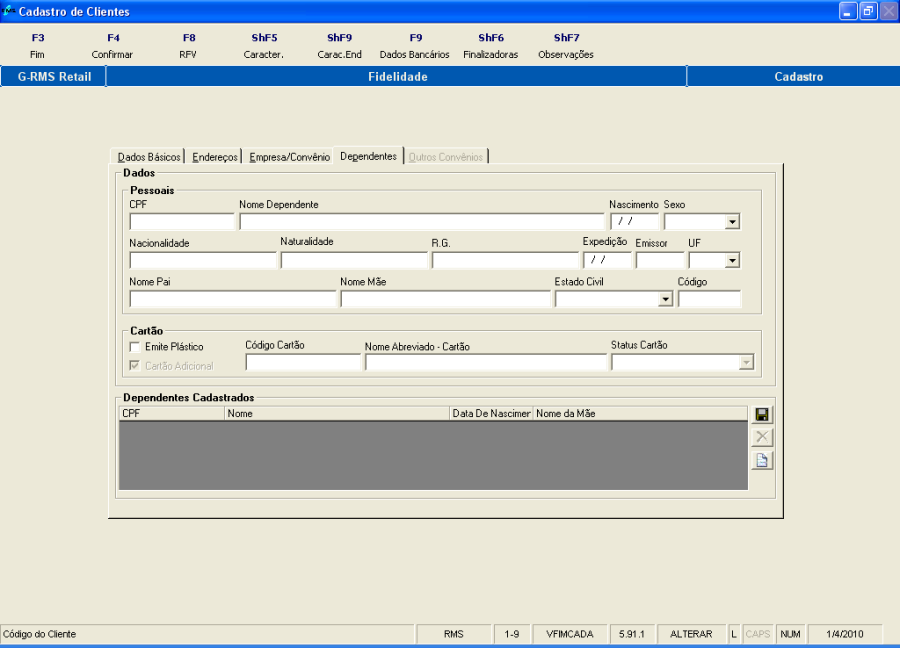Focus the CPF input field
The height and width of the screenshot is (648, 900).
click(x=181, y=222)
